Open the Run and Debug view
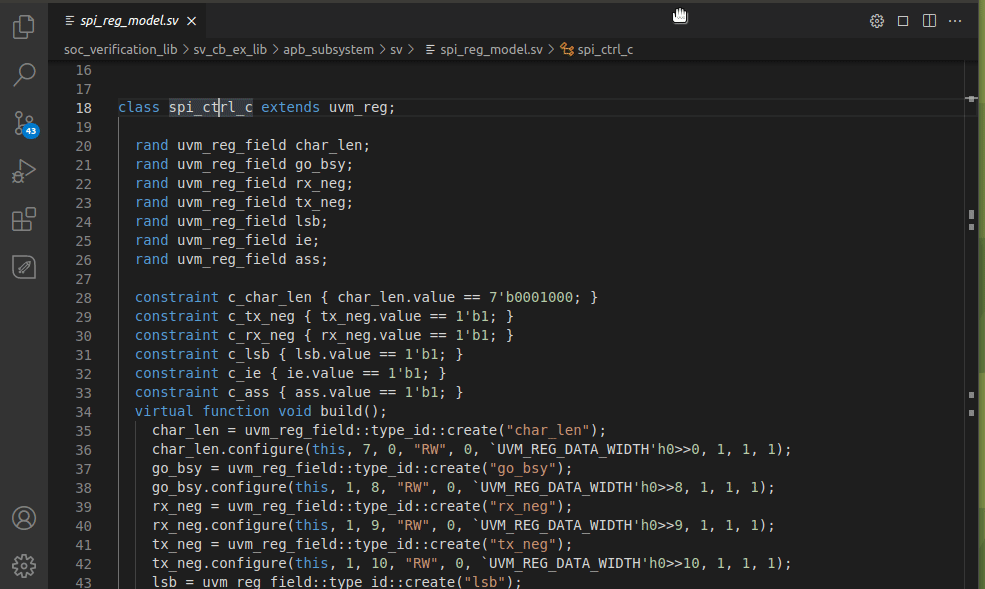The height and width of the screenshot is (589, 985). pyautogui.click(x=23, y=170)
